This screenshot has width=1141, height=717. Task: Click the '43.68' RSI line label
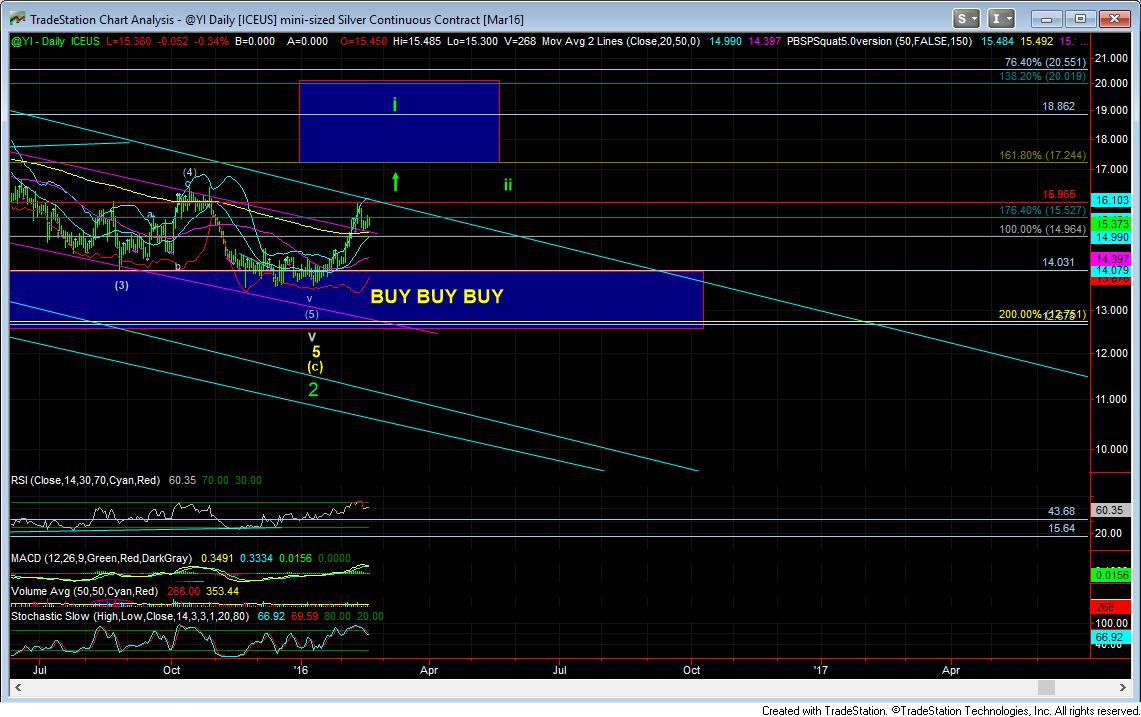[x=1062, y=512]
